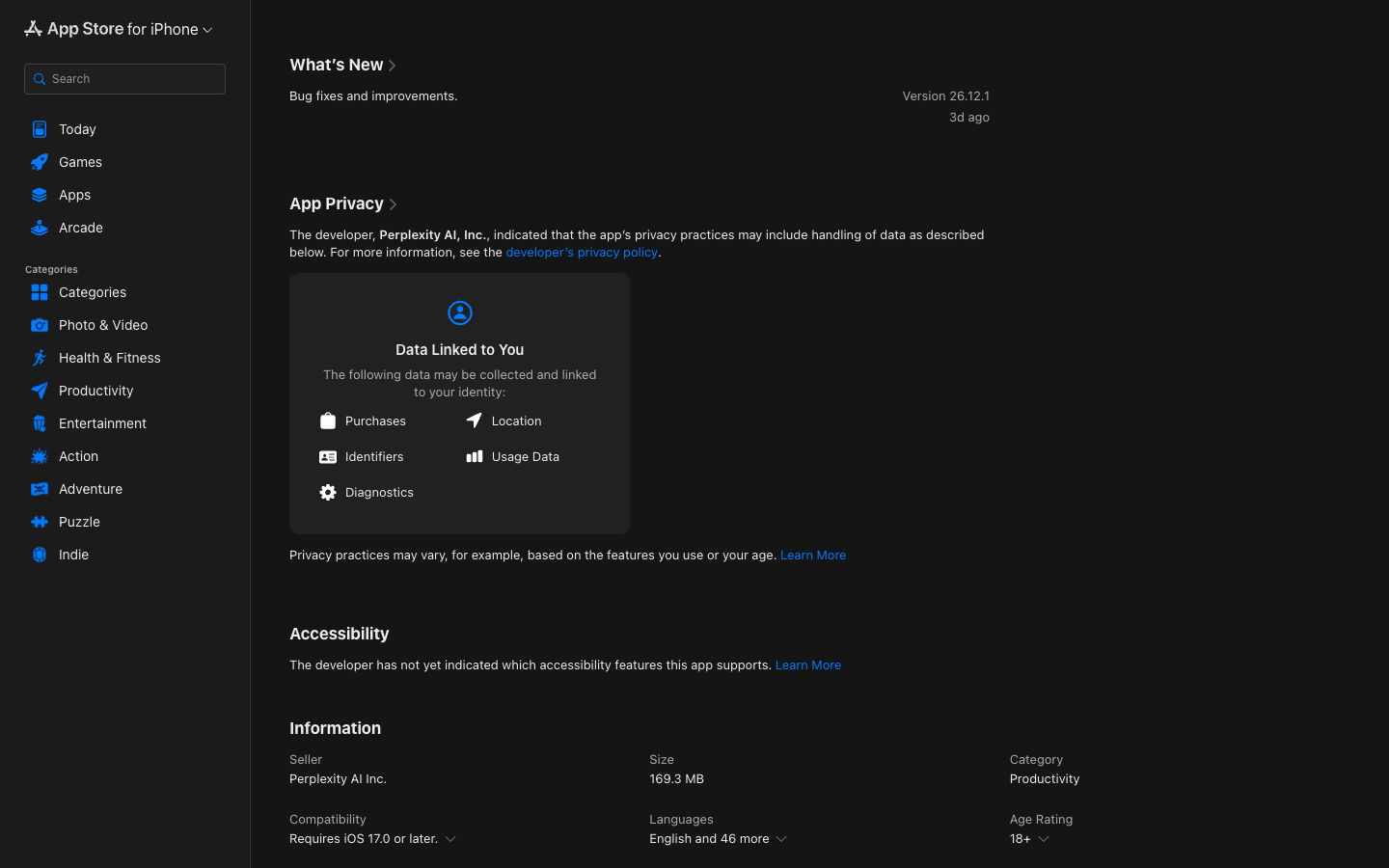Click the Data Linked to You person icon
1389x868 pixels.
pos(460,312)
